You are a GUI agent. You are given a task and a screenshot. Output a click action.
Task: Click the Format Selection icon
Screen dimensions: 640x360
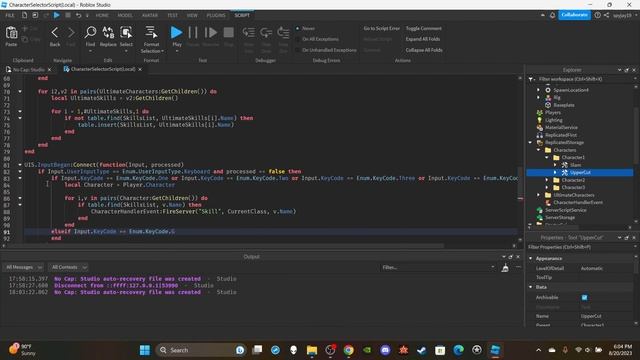pos(151,32)
